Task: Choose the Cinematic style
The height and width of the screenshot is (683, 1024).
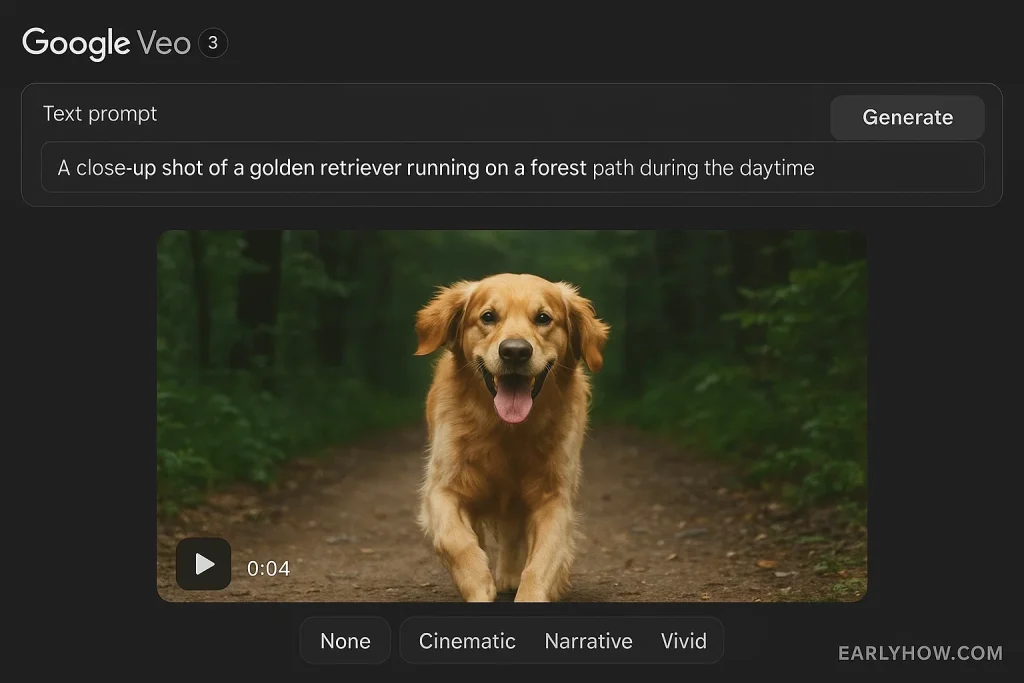Action: tap(467, 641)
